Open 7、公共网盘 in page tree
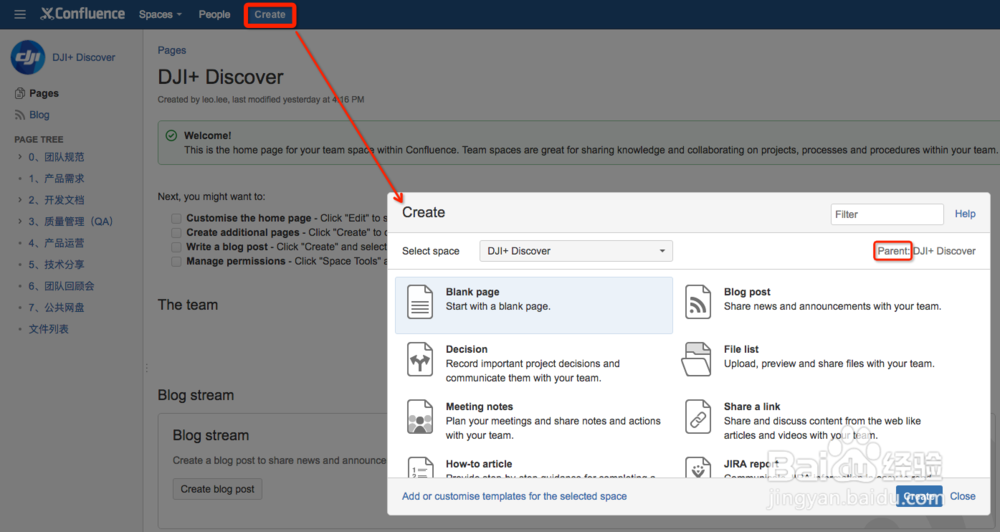Image resolution: width=1000 pixels, height=532 pixels. [56, 307]
